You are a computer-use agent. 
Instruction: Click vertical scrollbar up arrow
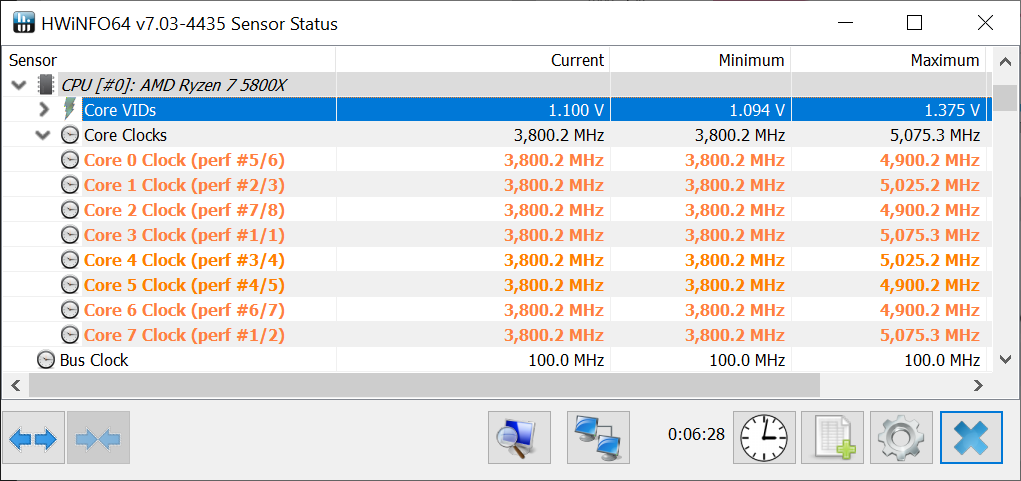point(1005,61)
